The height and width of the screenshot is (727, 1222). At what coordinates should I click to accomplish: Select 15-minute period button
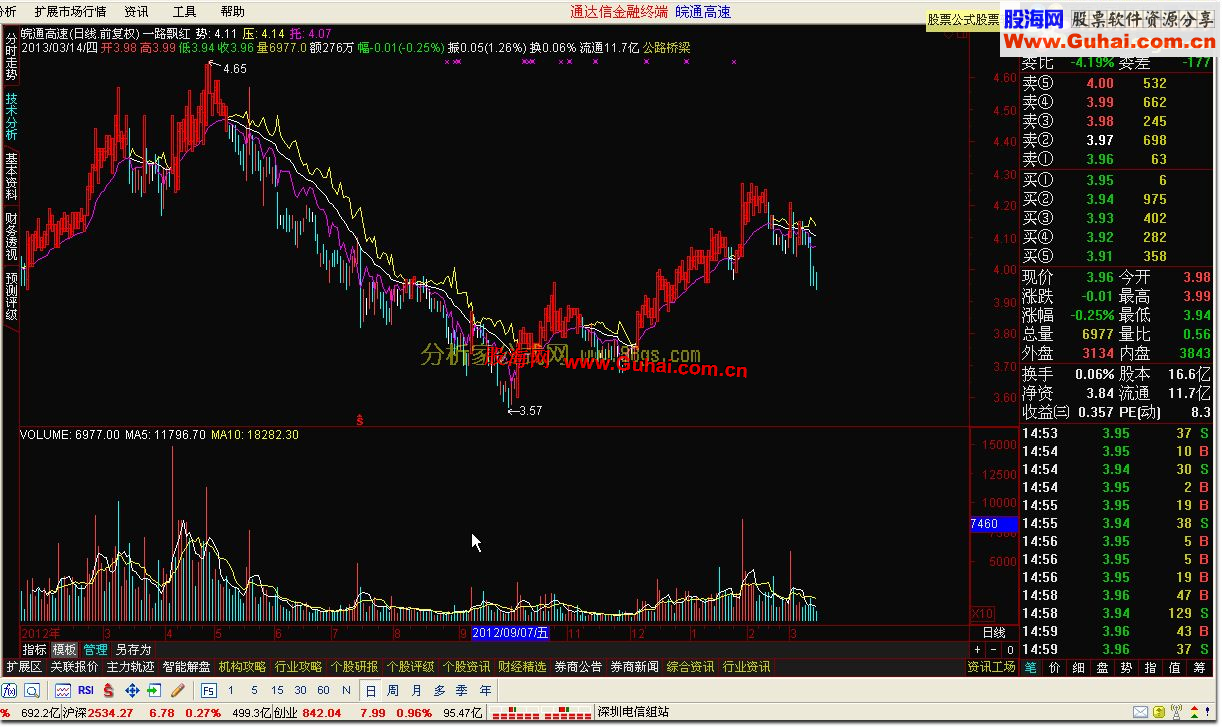point(277,690)
